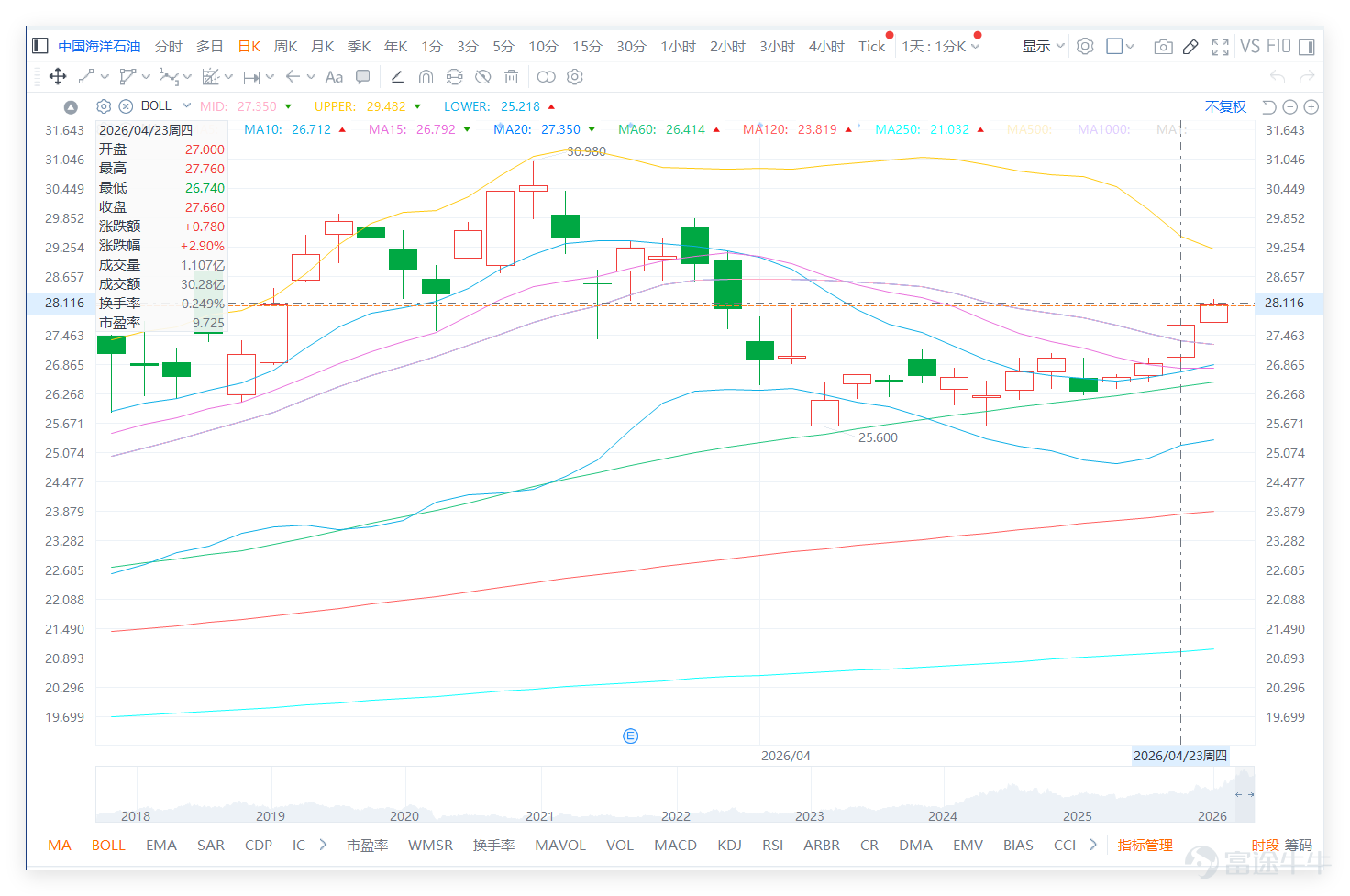The height and width of the screenshot is (896, 1350).
Task: Open the F10 company info
Action: [x=1278, y=46]
